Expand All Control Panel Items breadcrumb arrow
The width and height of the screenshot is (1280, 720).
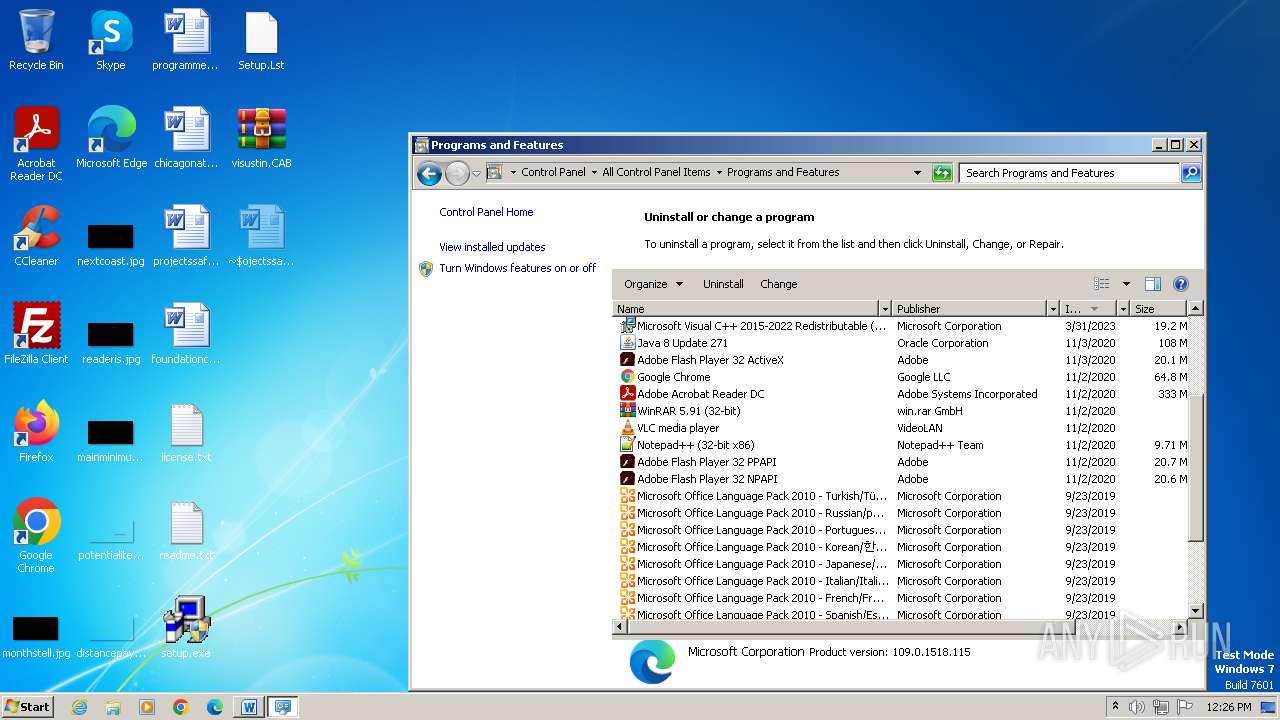(719, 173)
